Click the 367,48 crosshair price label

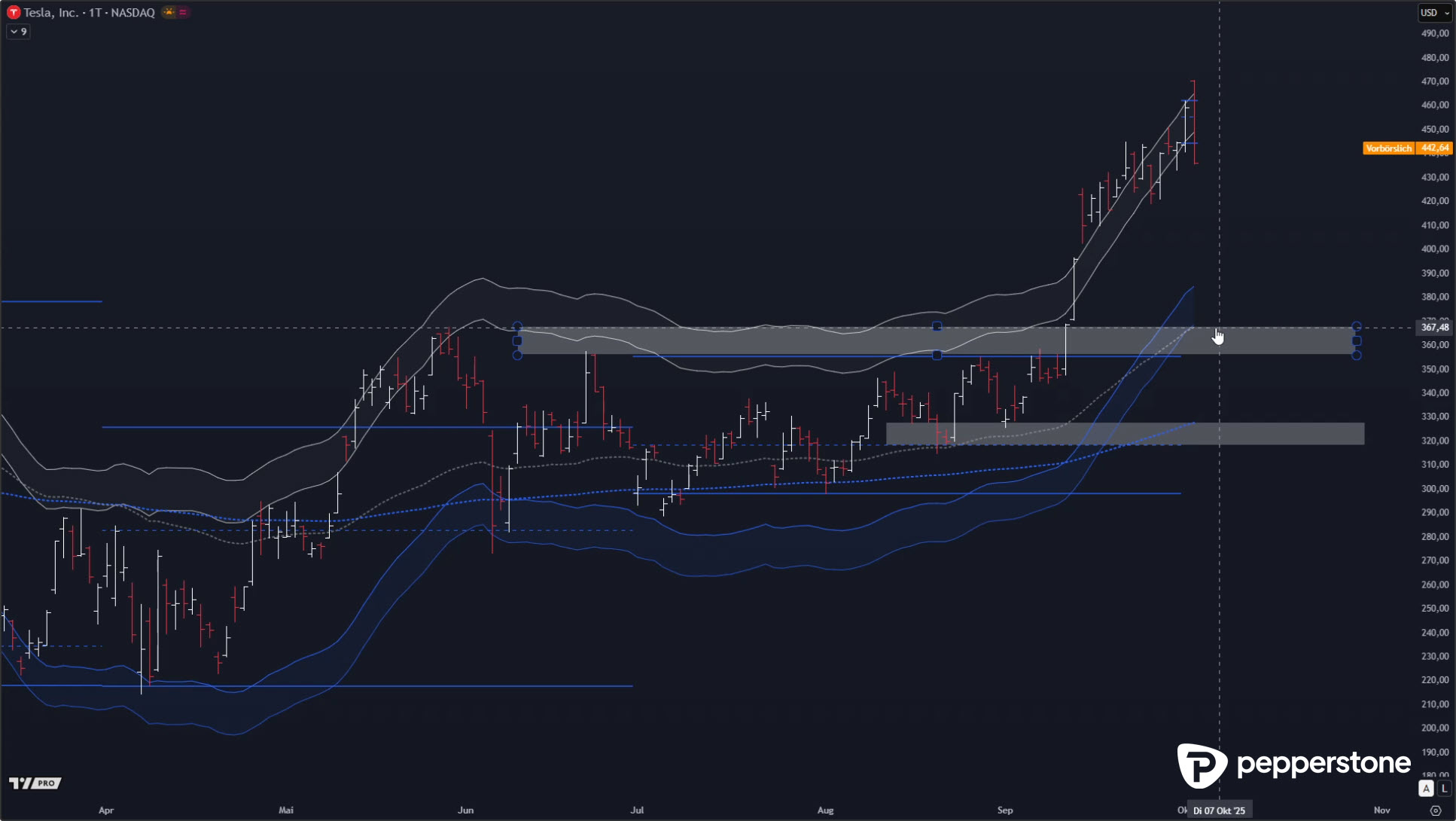[x=1434, y=328]
